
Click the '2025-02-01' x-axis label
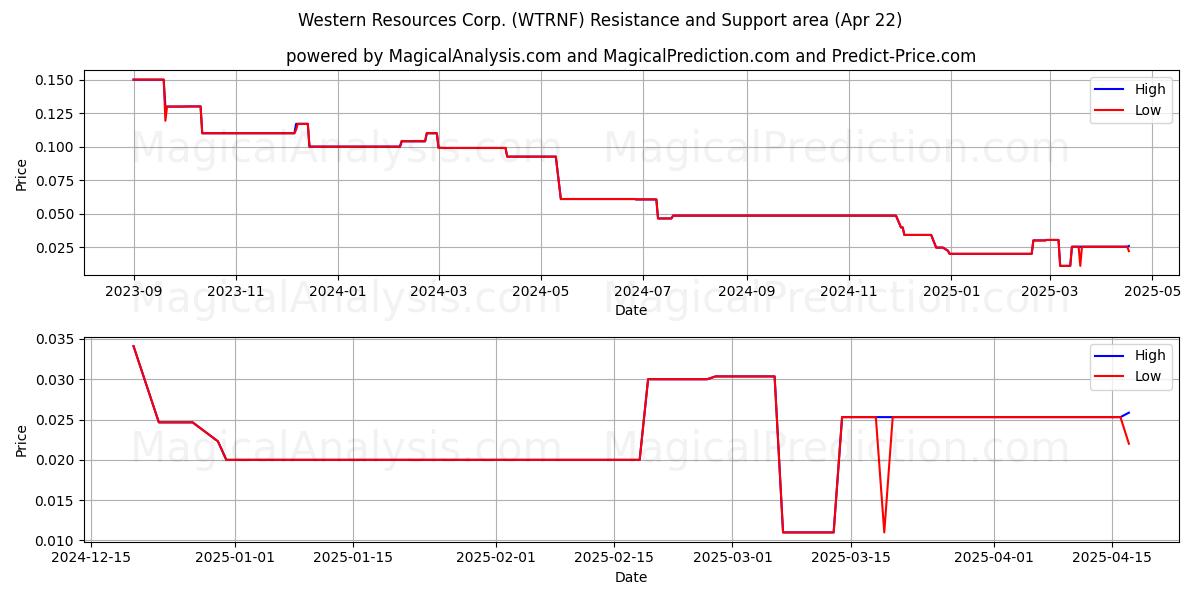coord(497,557)
